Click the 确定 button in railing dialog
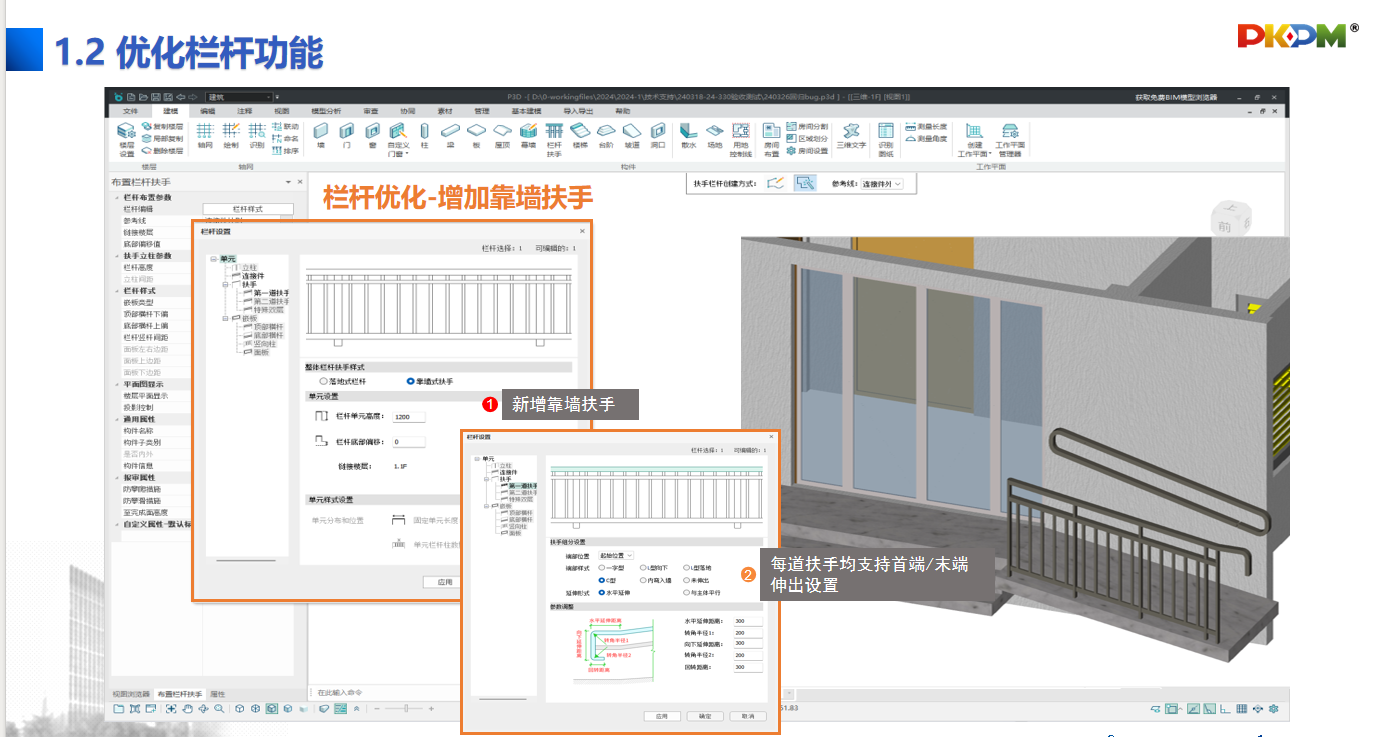 click(705, 716)
